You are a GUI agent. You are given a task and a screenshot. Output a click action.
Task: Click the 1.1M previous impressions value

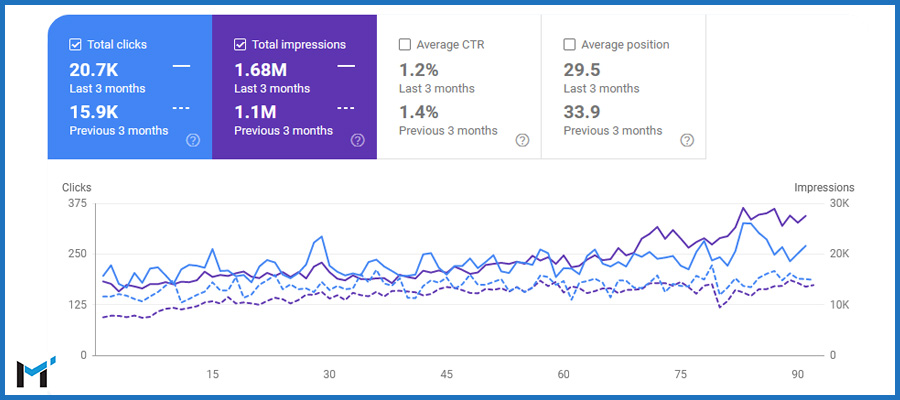(x=255, y=111)
